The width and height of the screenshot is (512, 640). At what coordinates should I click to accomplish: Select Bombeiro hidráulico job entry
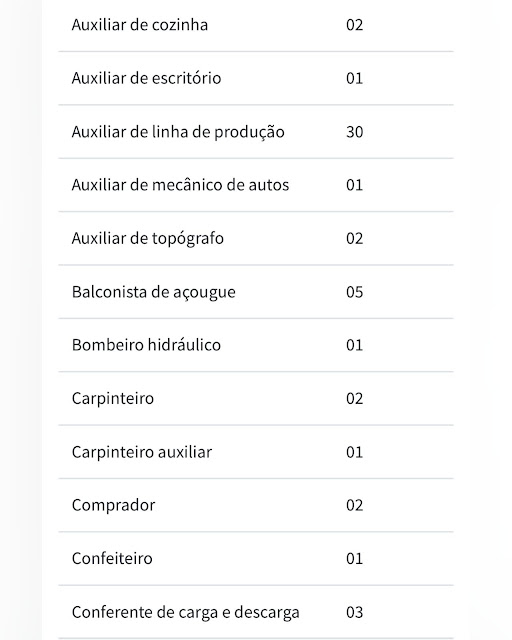click(146, 345)
